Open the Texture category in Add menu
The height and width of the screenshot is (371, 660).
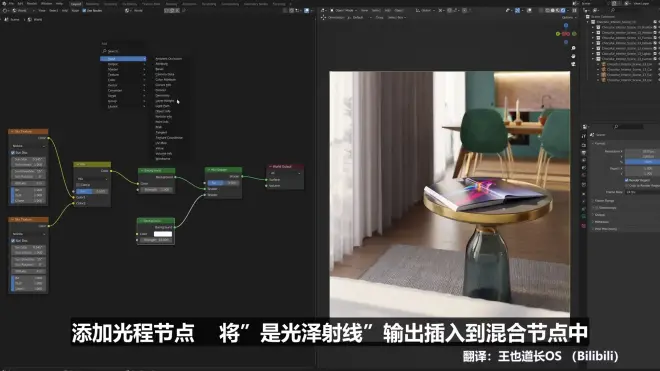[x=123, y=75]
